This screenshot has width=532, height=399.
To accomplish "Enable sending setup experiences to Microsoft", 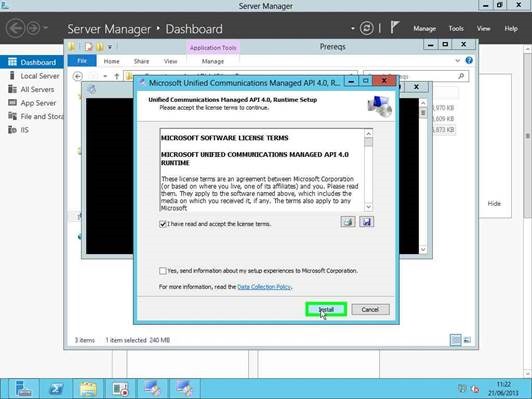I will point(163,271).
